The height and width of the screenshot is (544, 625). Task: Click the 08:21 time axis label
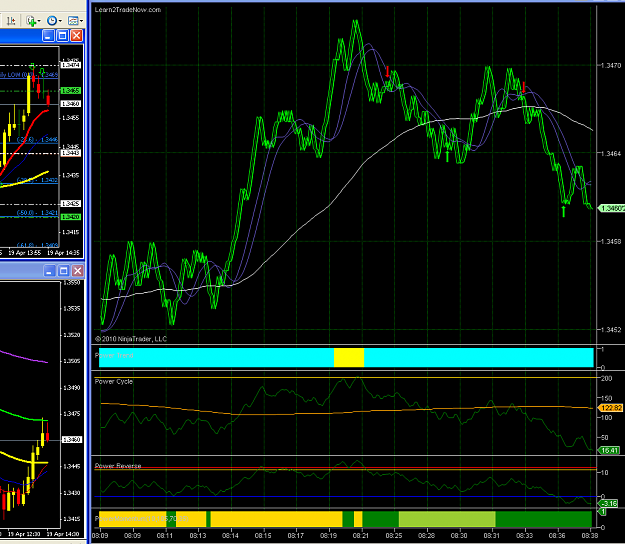point(361,536)
